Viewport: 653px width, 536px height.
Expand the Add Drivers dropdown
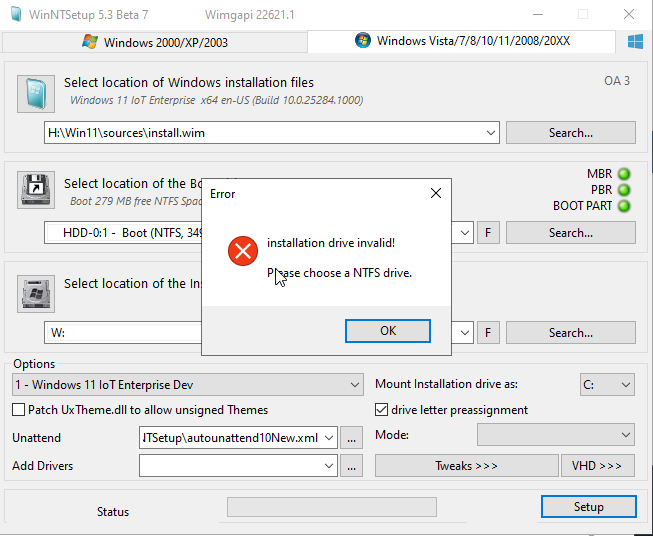(329, 466)
